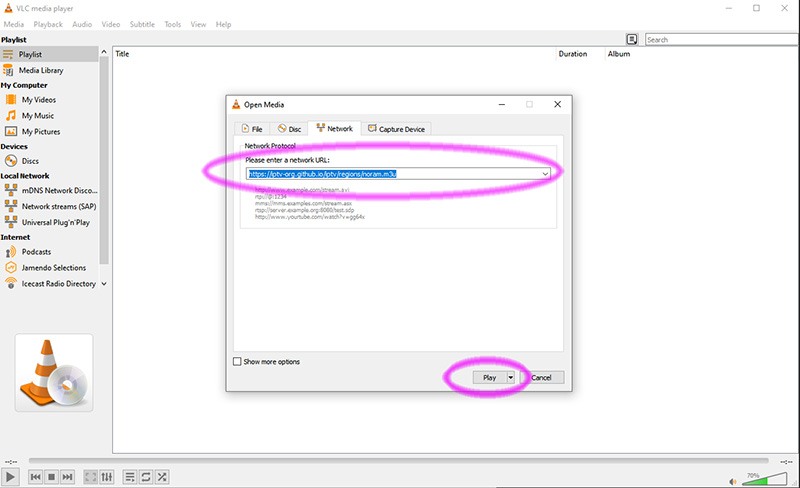Viewport: 800px width, 488px height.
Task: Skip to next media in playlist
Action: click(67, 477)
